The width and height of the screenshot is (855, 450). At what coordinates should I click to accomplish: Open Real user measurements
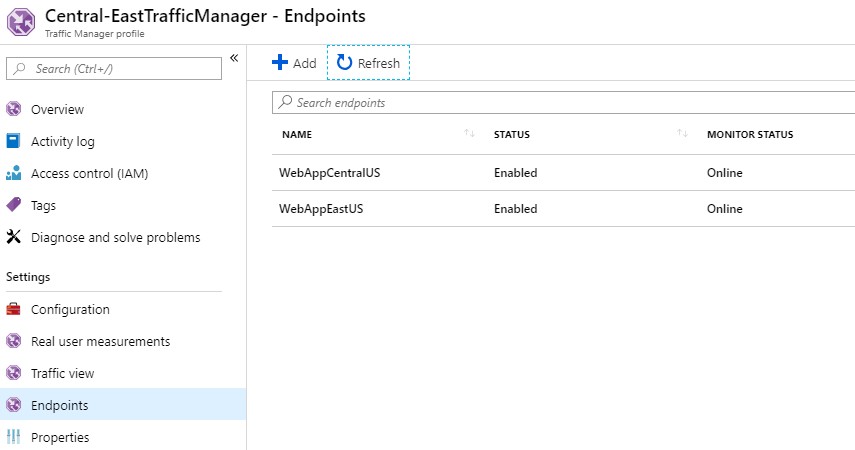click(x=100, y=341)
